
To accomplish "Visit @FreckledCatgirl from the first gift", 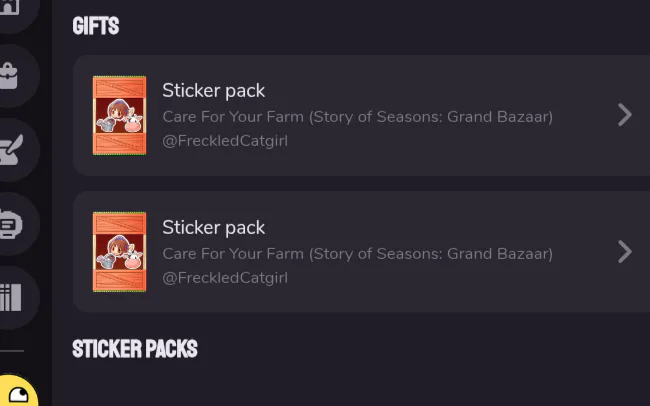I will pyautogui.click(x=225, y=141).
